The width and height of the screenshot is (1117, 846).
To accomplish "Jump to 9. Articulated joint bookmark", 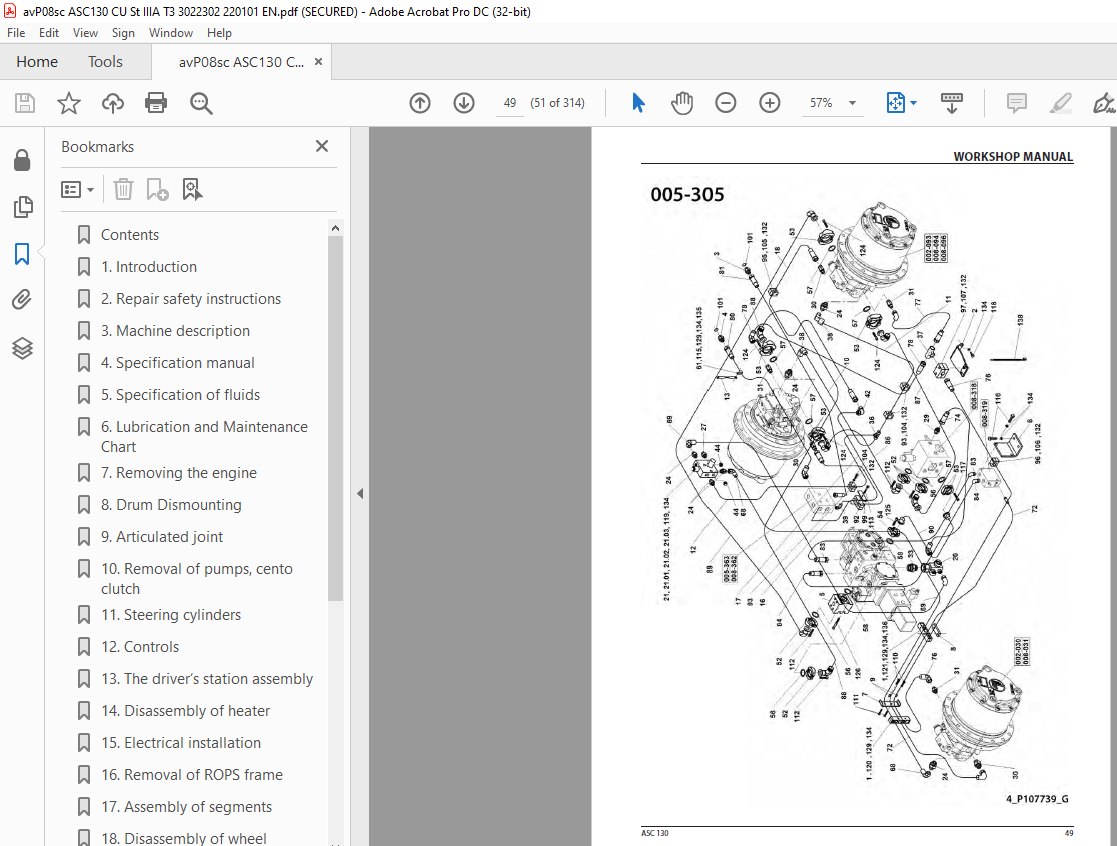I will click(x=162, y=537).
